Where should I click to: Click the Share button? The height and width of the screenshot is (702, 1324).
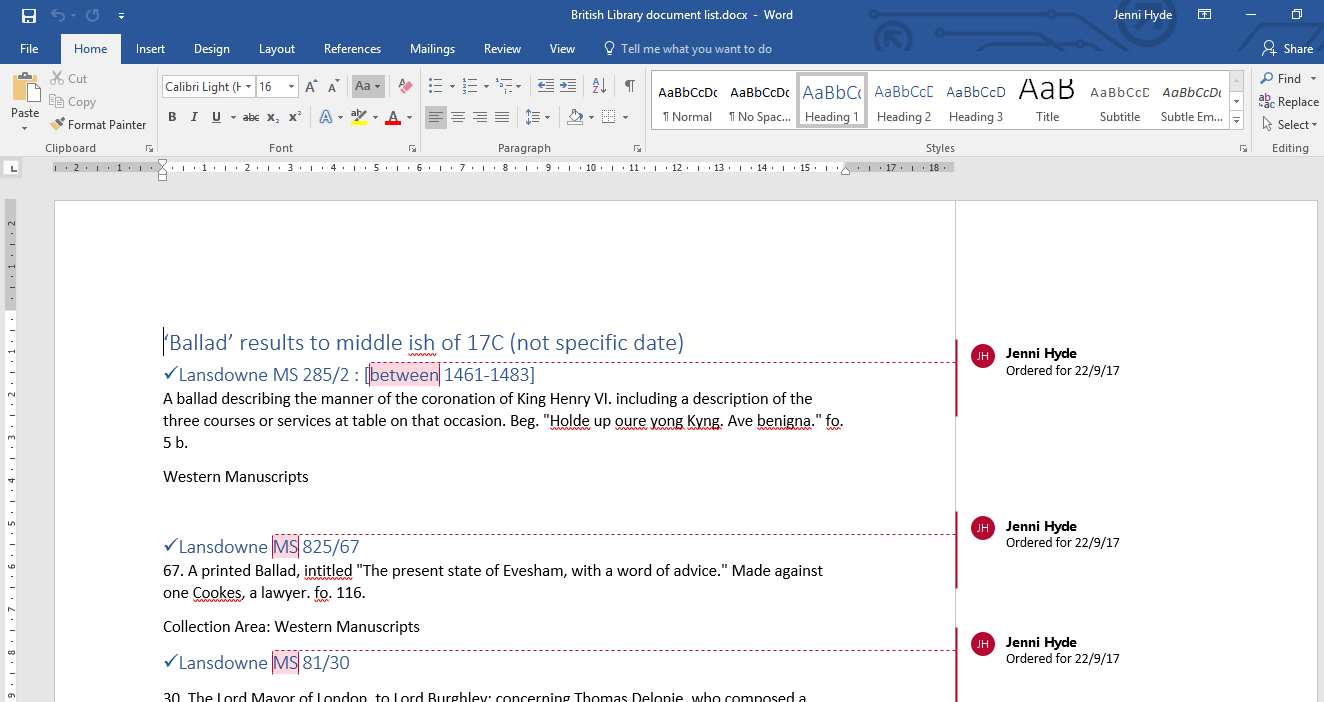pyautogui.click(x=1287, y=49)
